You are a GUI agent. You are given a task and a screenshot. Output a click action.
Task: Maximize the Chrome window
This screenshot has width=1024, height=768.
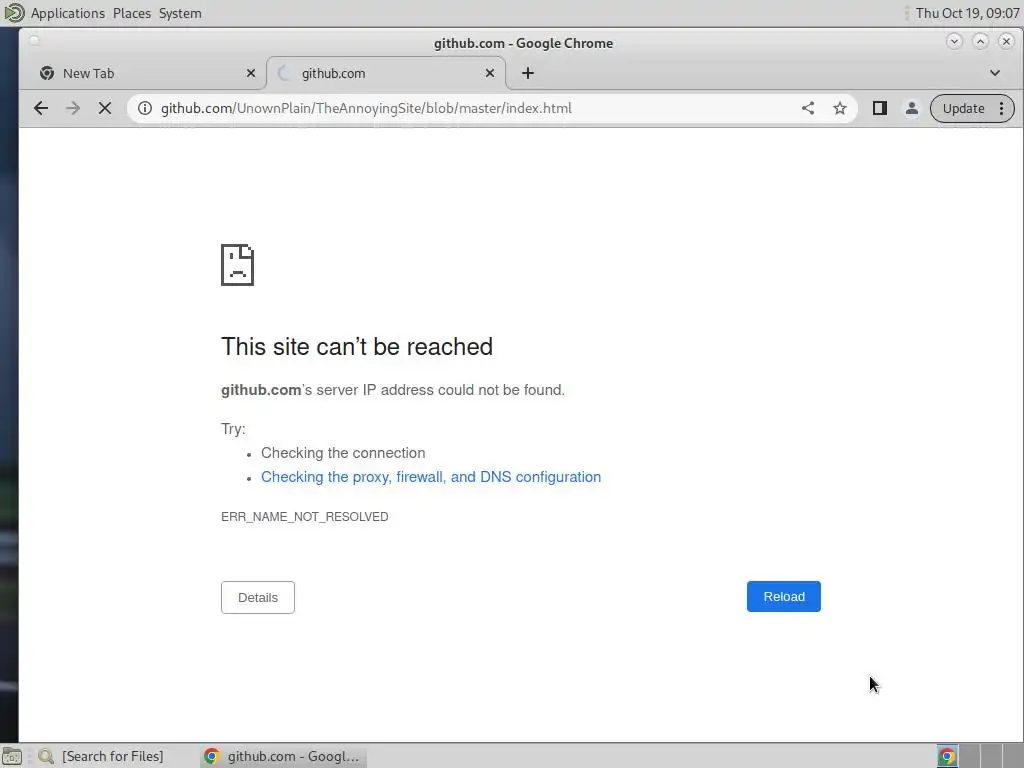point(980,41)
